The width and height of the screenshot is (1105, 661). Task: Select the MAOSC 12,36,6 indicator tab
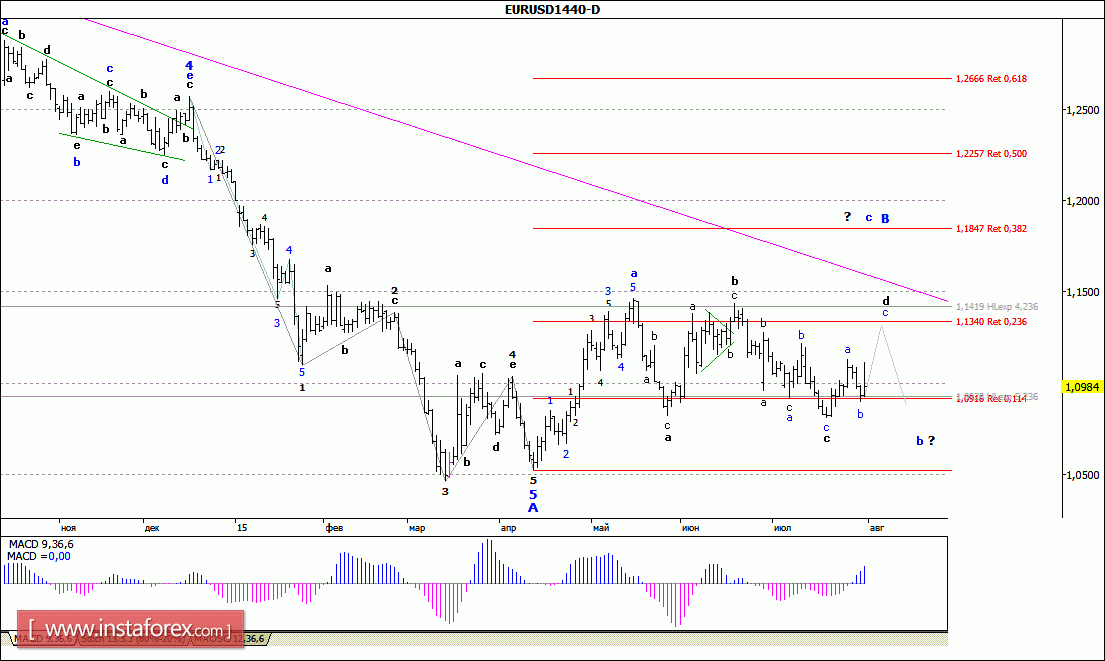tap(229, 639)
